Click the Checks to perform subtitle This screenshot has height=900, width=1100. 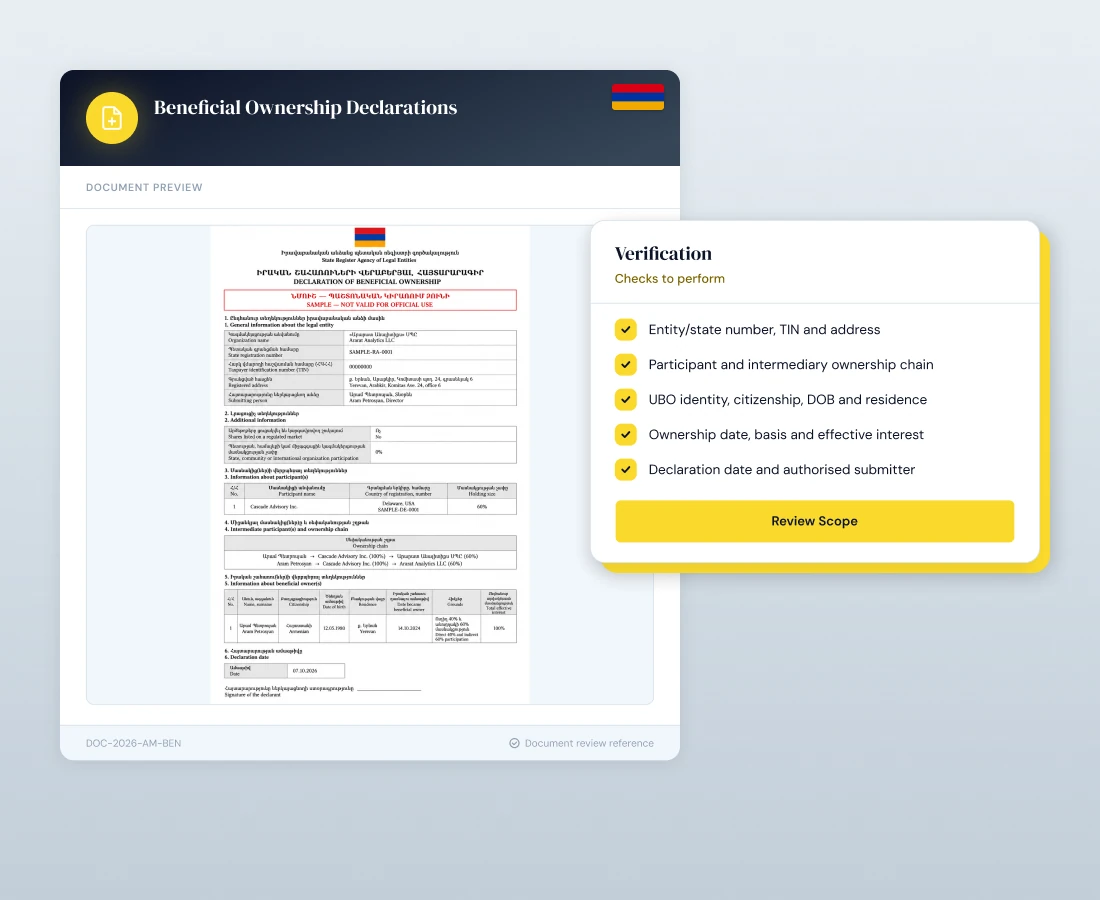click(x=669, y=278)
